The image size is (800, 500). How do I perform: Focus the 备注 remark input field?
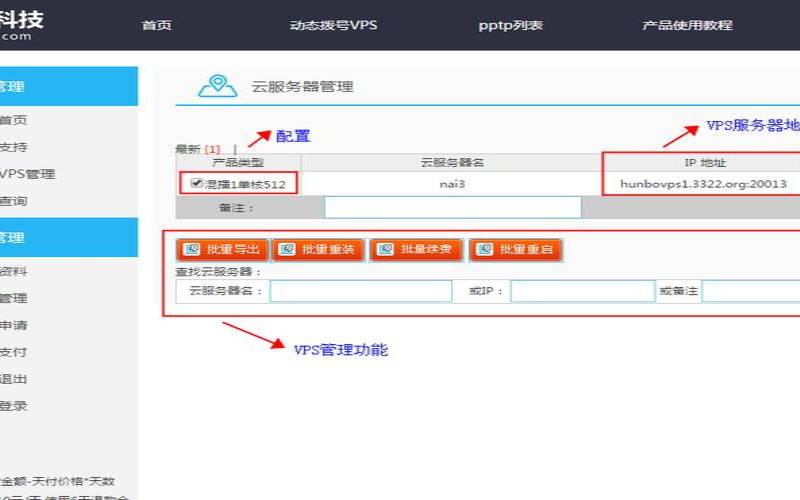[453, 208]
